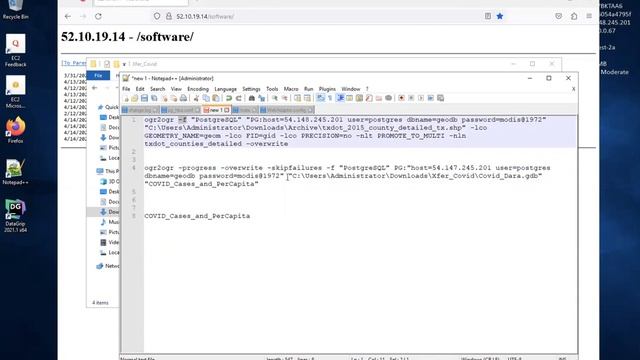The image size is (640, 360).
Task: Toggle Word wrap in Notepad++ toolbar
Action: [x=320, y=98]
